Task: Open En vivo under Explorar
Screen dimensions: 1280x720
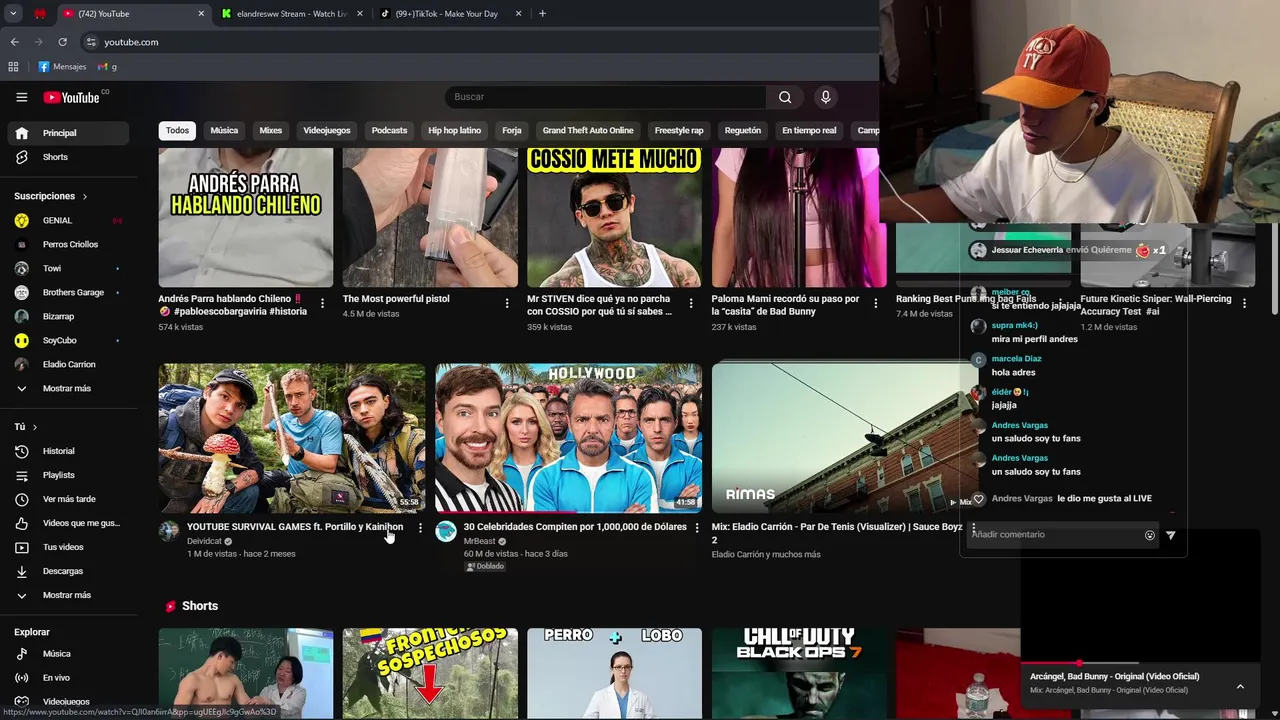Action: (68, 678)
